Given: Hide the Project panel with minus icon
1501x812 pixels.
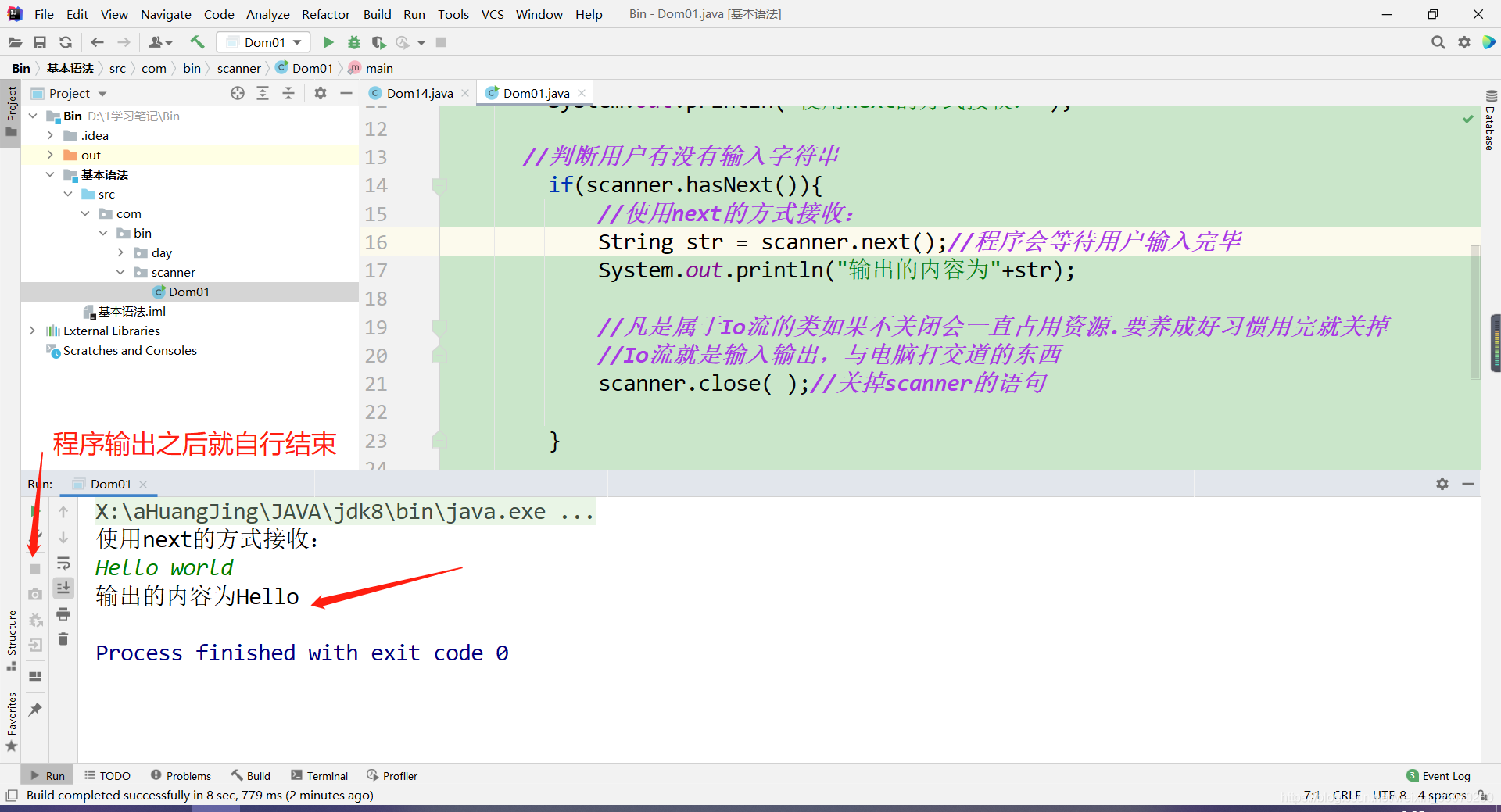Looking at the screenshot, I should [346, 93].
